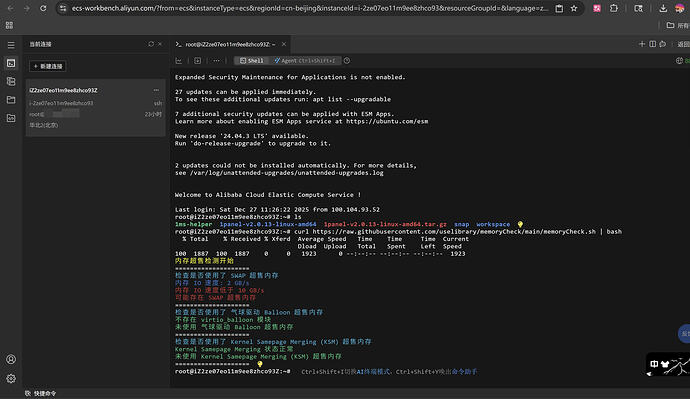Open the all bookmarks folder
The width and height of the screenshot is (690, 399).
[x=678, y=26]
